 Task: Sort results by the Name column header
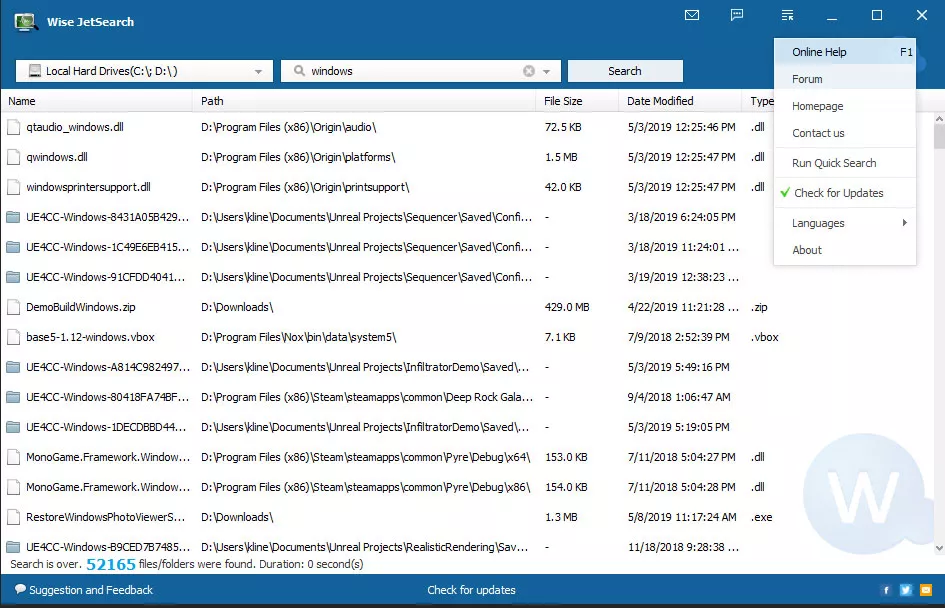[96, 101]
